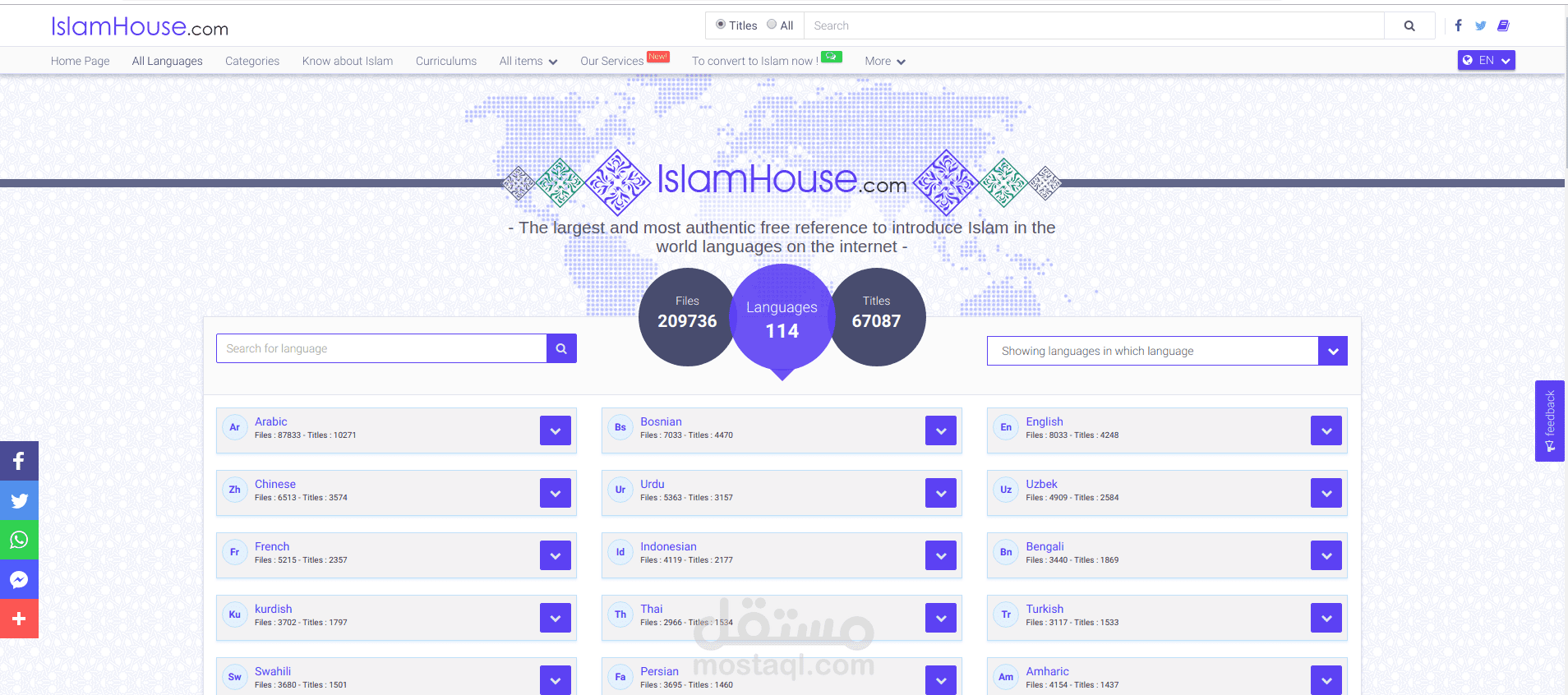Click the Fr badge next to French
The image size is (1568, 695).
[235, 552]
